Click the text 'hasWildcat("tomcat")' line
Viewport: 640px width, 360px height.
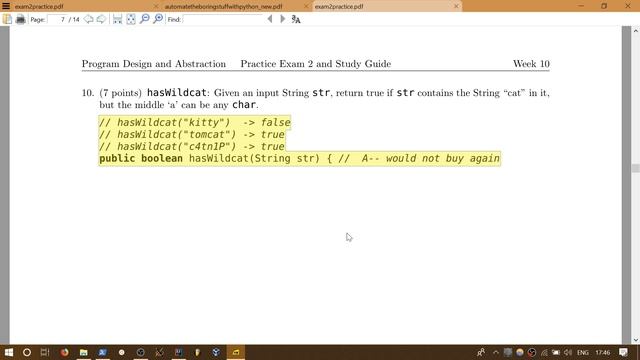point(192,134)
